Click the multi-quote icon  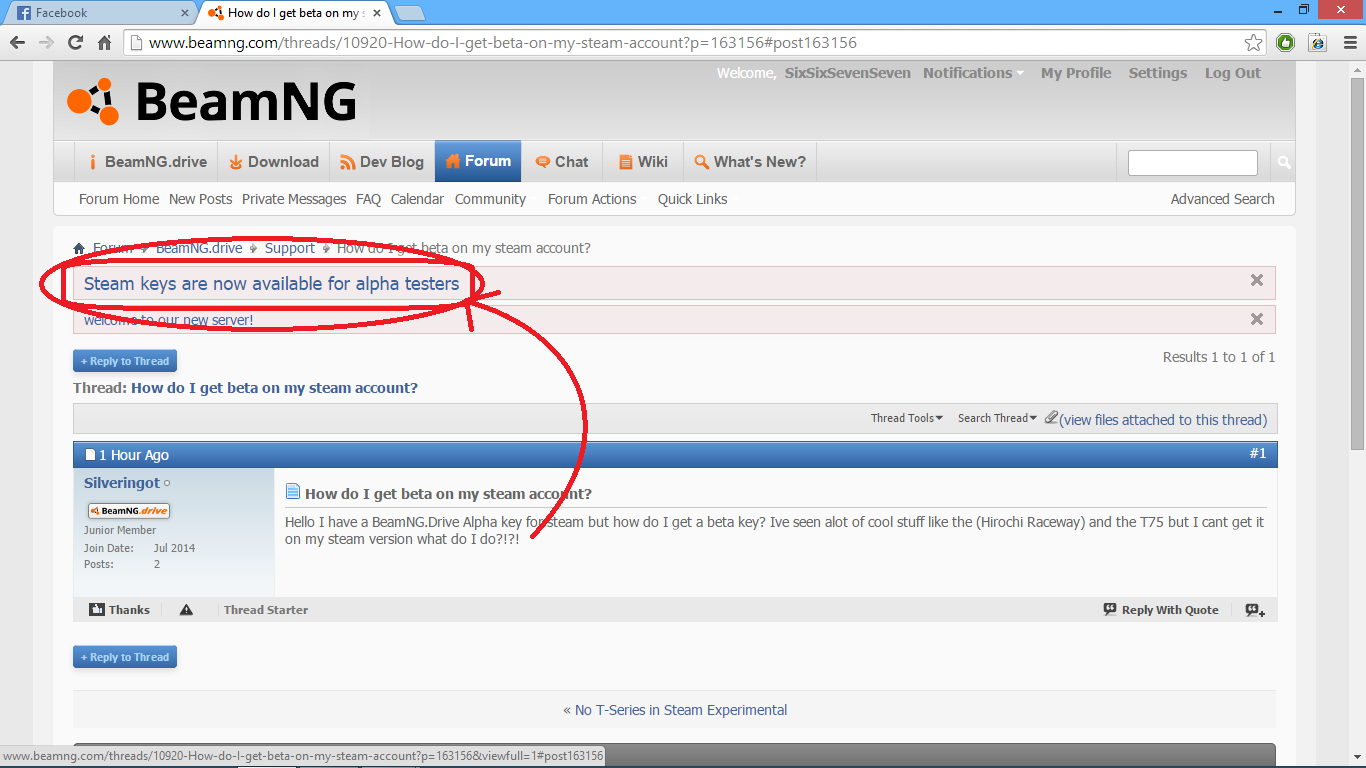click(x=1255, y=610)
